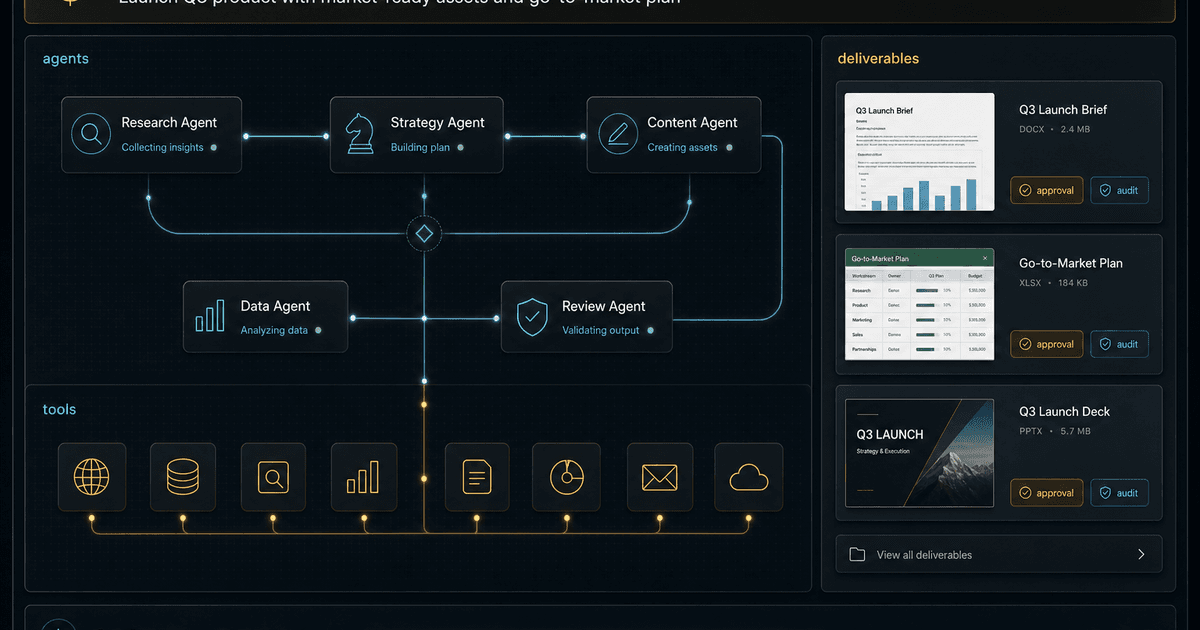Select the cloud tool icon
This screenshot has width=1200, height=630.
(749, 477)
